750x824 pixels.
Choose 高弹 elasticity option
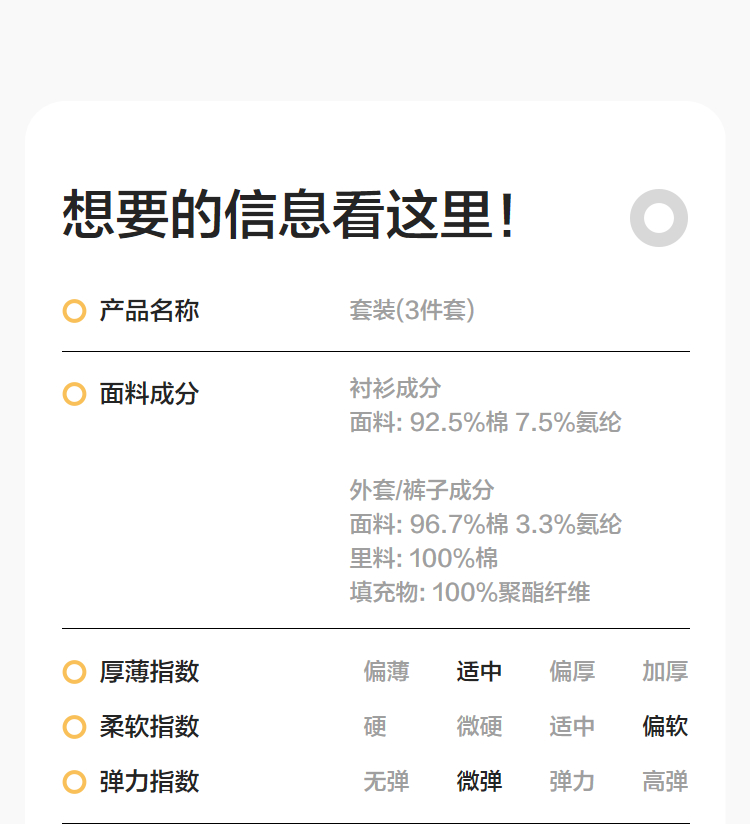tap(665, 782)
